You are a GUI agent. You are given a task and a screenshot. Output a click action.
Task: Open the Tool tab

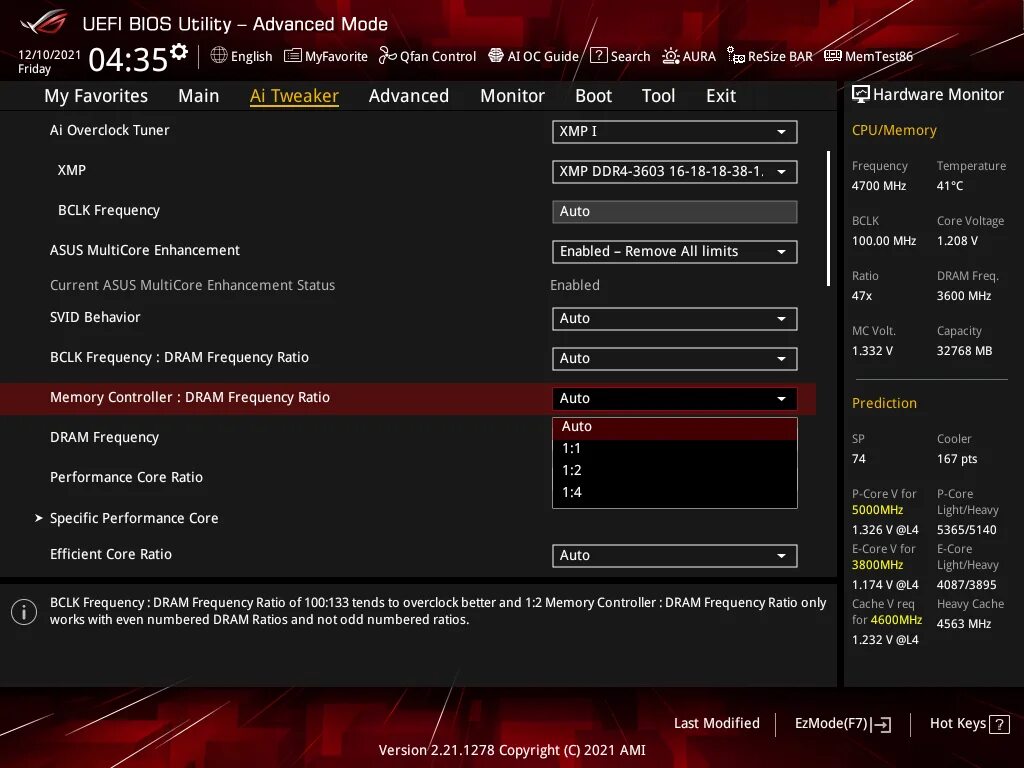click(658, 96)
